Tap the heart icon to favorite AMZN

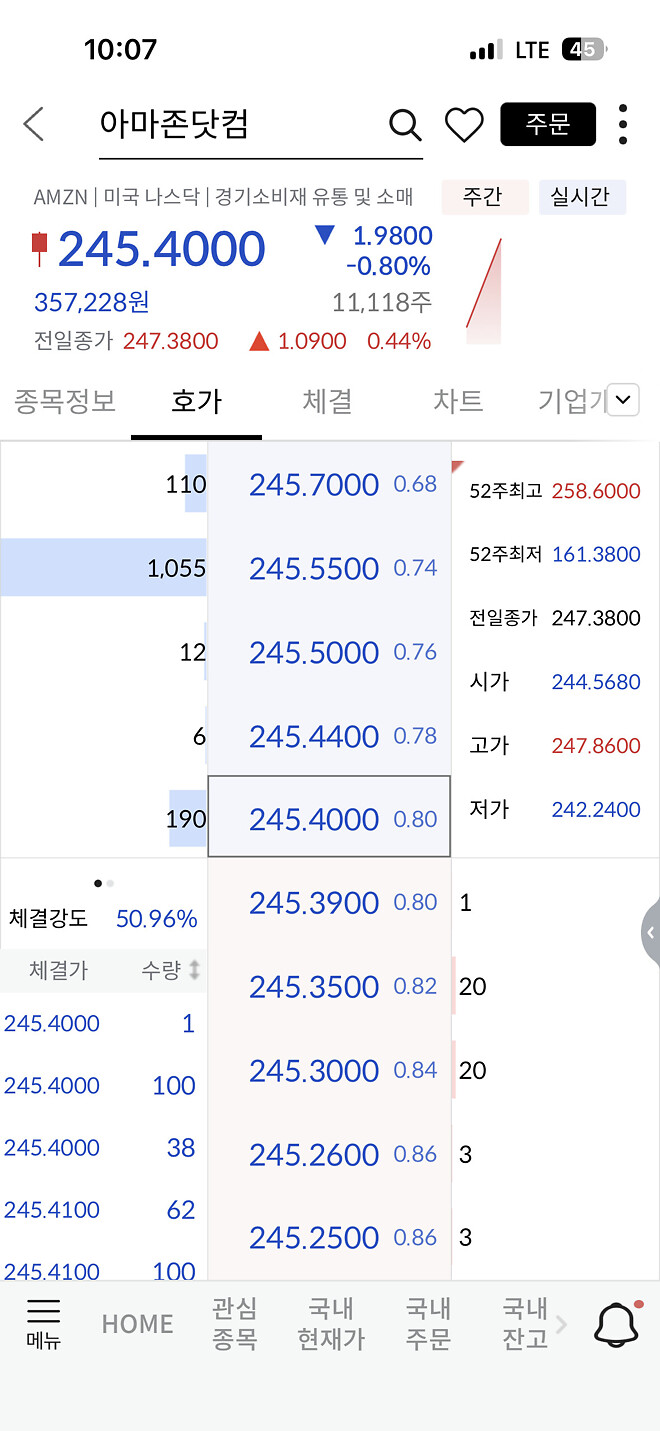(464, 125)
